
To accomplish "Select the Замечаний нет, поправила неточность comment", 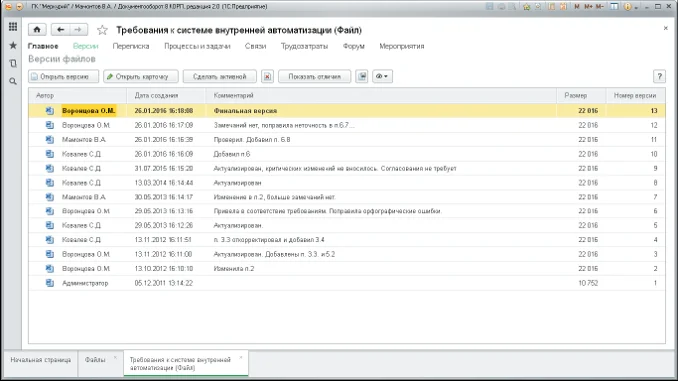I will coord(284,125).
